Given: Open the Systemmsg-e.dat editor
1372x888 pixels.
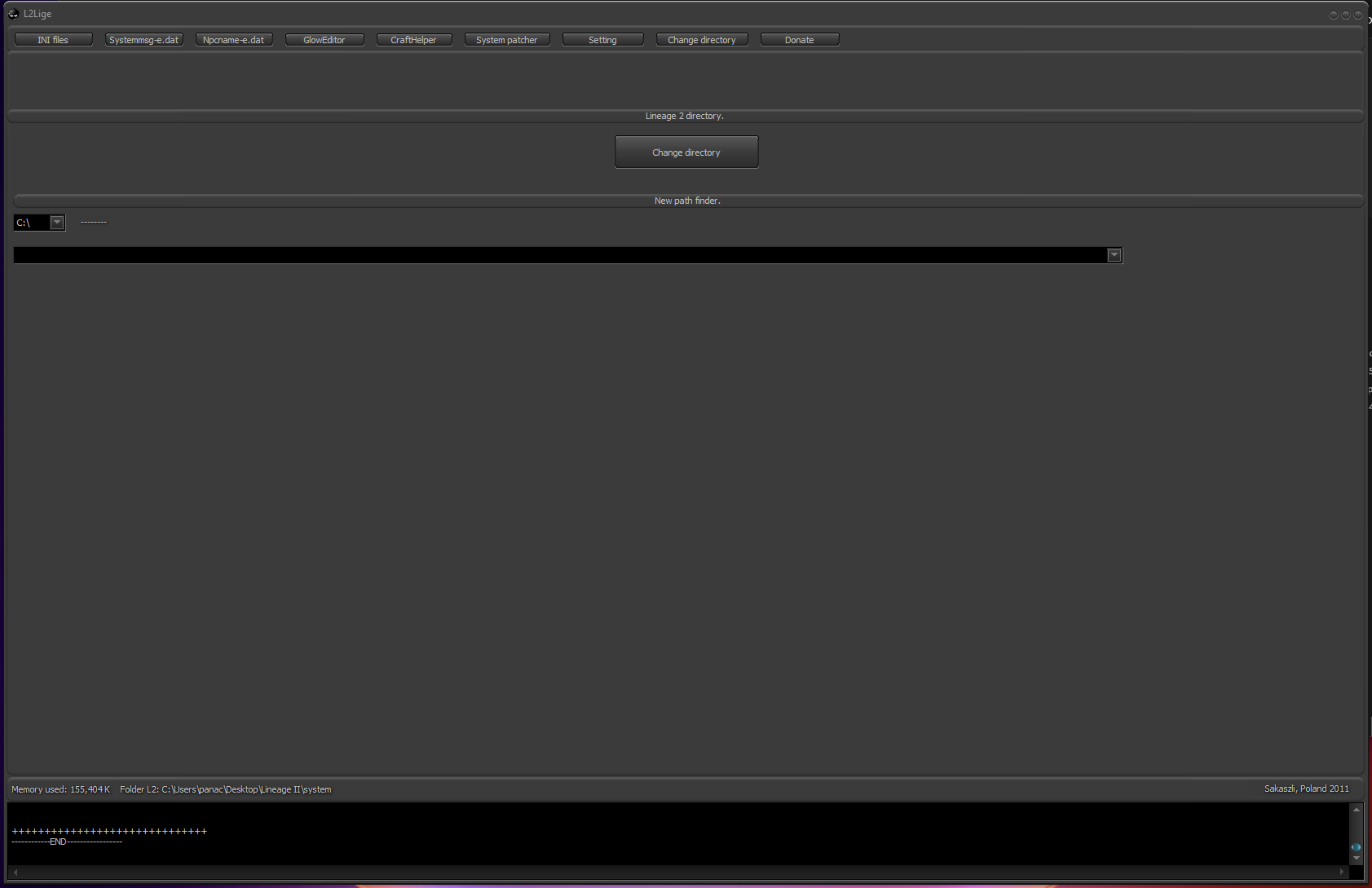Looking at the screenshot, I should (x=143, y=40).
